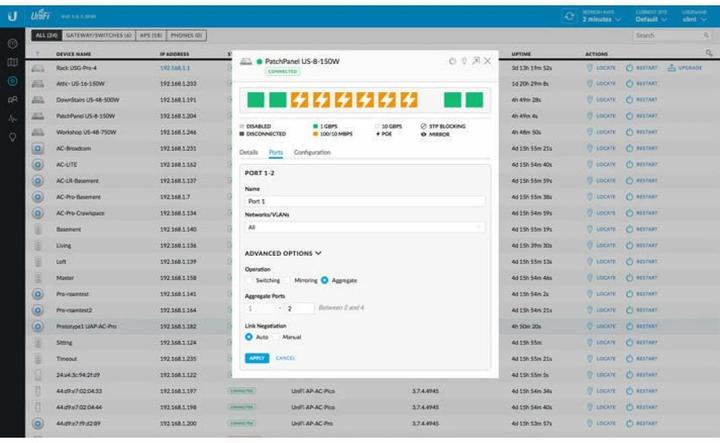Click the port Name input field
720x443 pixels.
365,201
